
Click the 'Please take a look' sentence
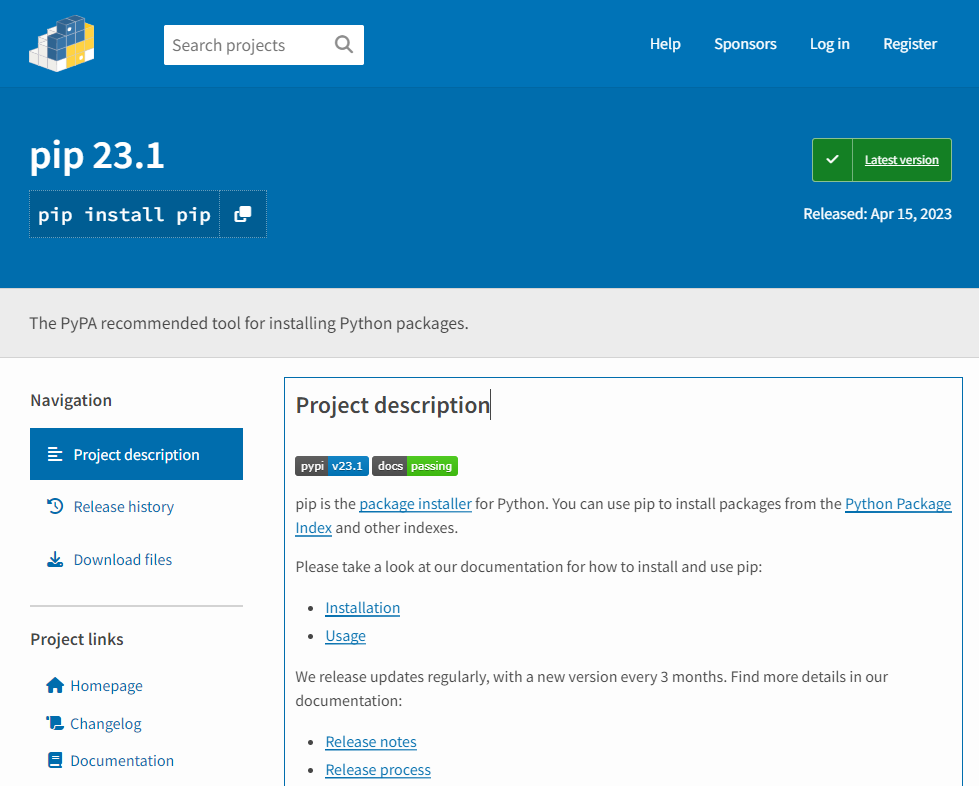click(x=529, y=567)
